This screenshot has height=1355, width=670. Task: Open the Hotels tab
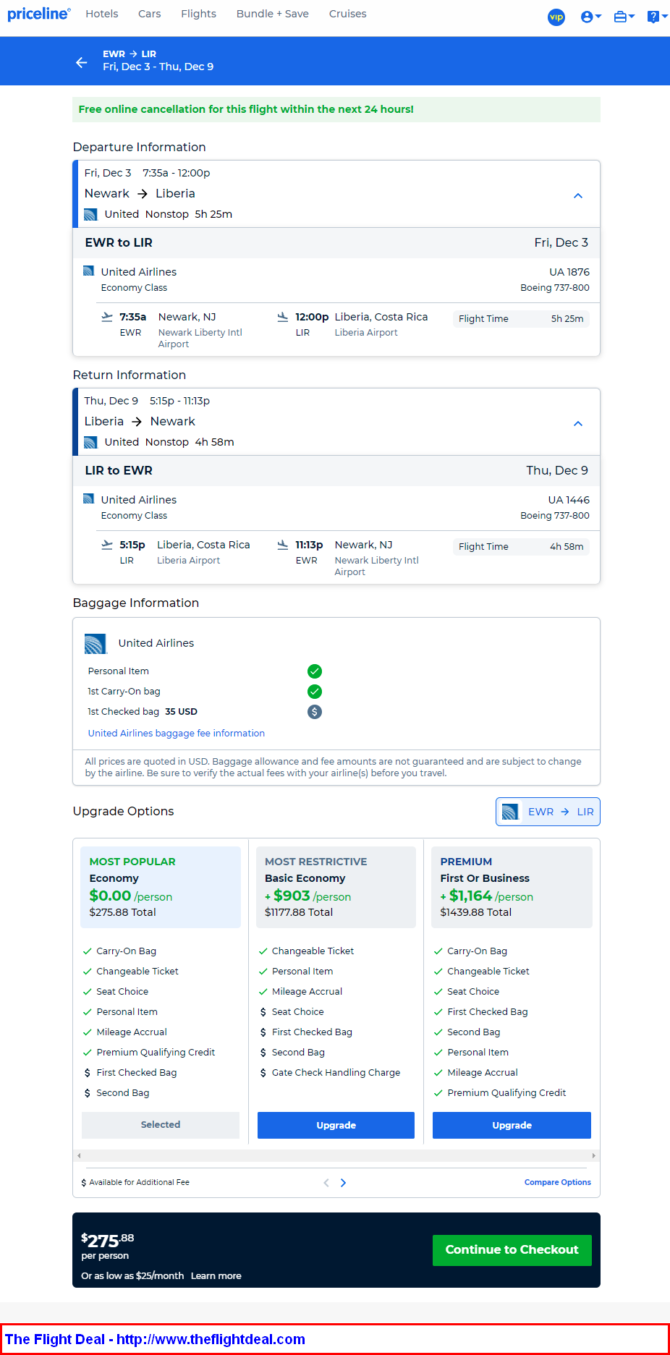coord(102,15)
